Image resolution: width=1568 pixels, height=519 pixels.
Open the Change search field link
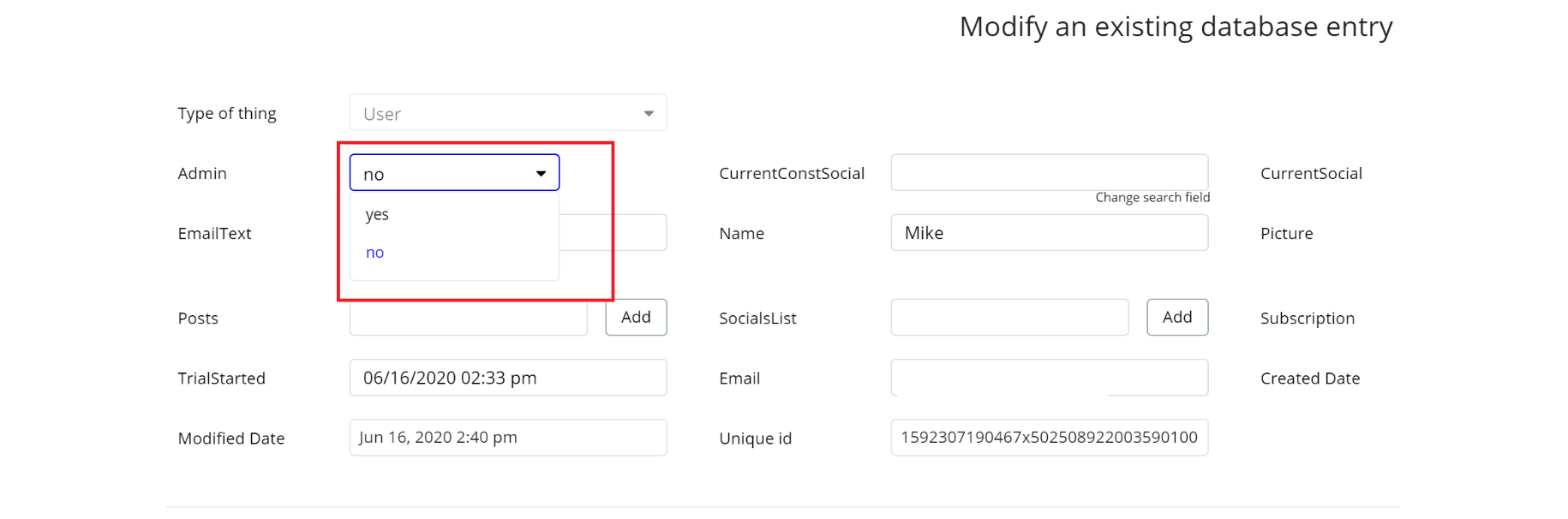click(1152, 198)
